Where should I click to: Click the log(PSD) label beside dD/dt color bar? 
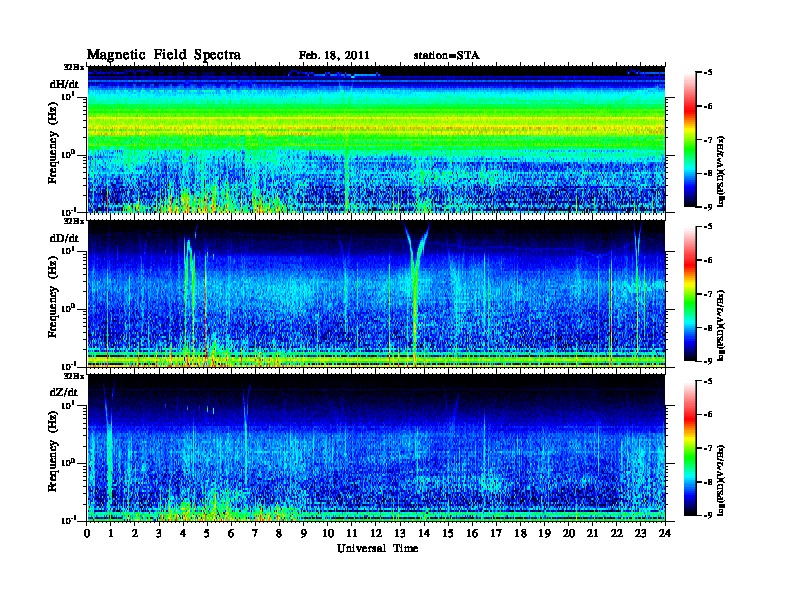click(x=722, y=325)
